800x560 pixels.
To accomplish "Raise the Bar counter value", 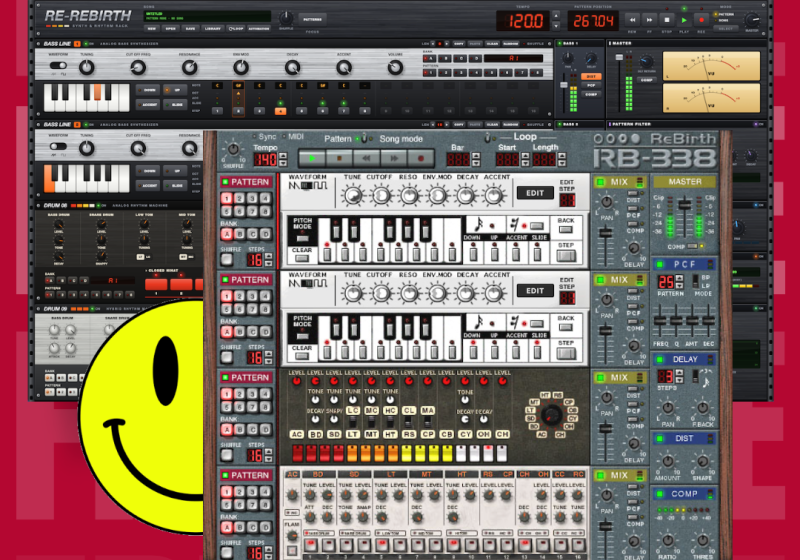I will point(476,156).
